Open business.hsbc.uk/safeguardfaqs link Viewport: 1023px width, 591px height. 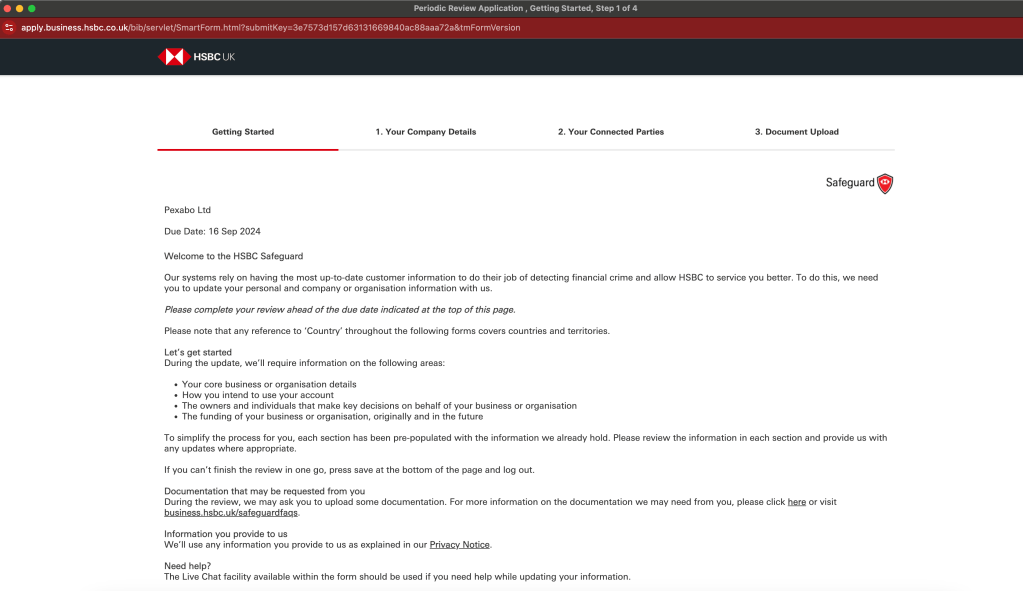(231, 513)
